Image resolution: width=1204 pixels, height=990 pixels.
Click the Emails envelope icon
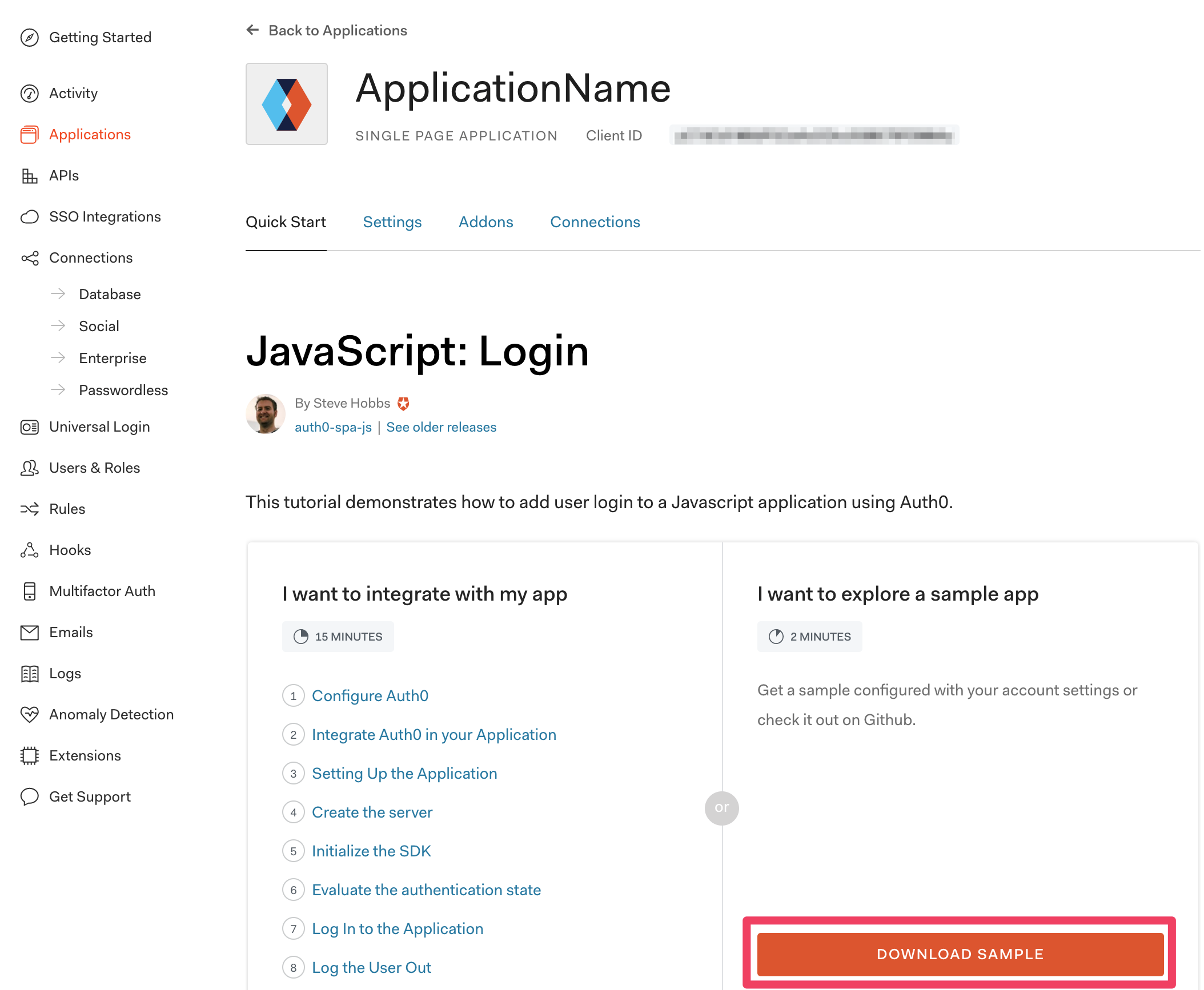[x=29, y=633]
